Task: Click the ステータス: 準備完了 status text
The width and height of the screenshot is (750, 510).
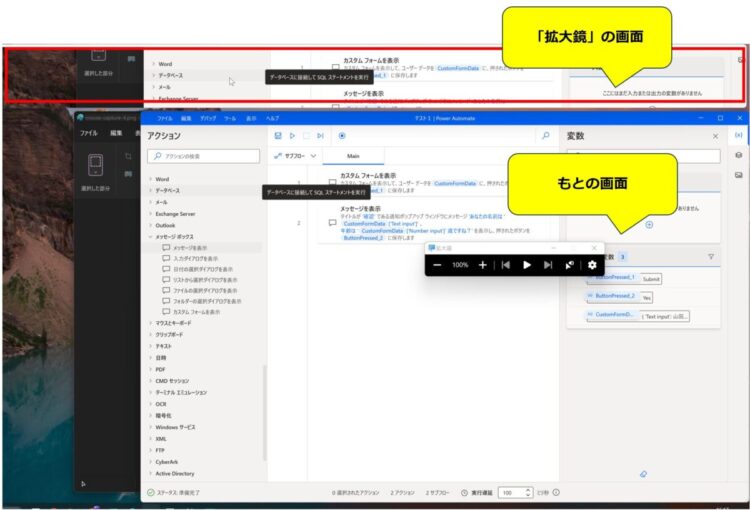Action: tap(178, 493)
